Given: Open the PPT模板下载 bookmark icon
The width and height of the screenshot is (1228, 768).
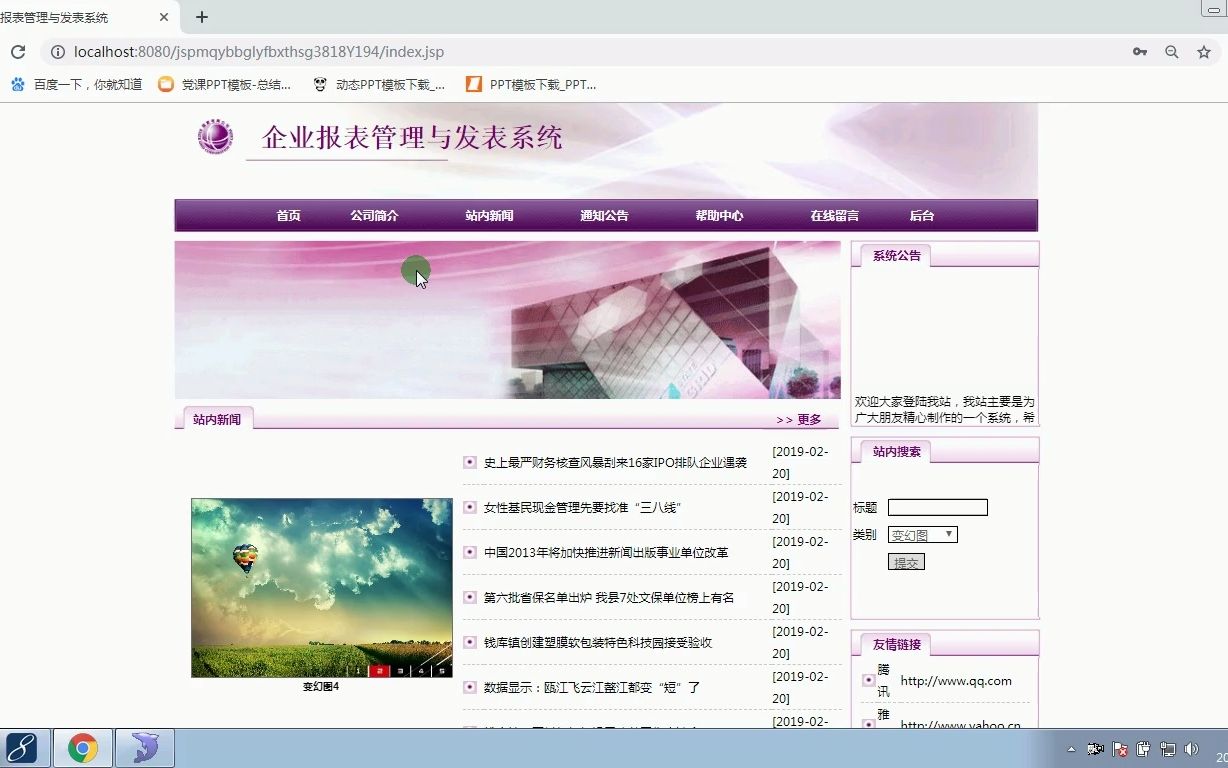Looking at the screenshot, I should coord(473,84).
